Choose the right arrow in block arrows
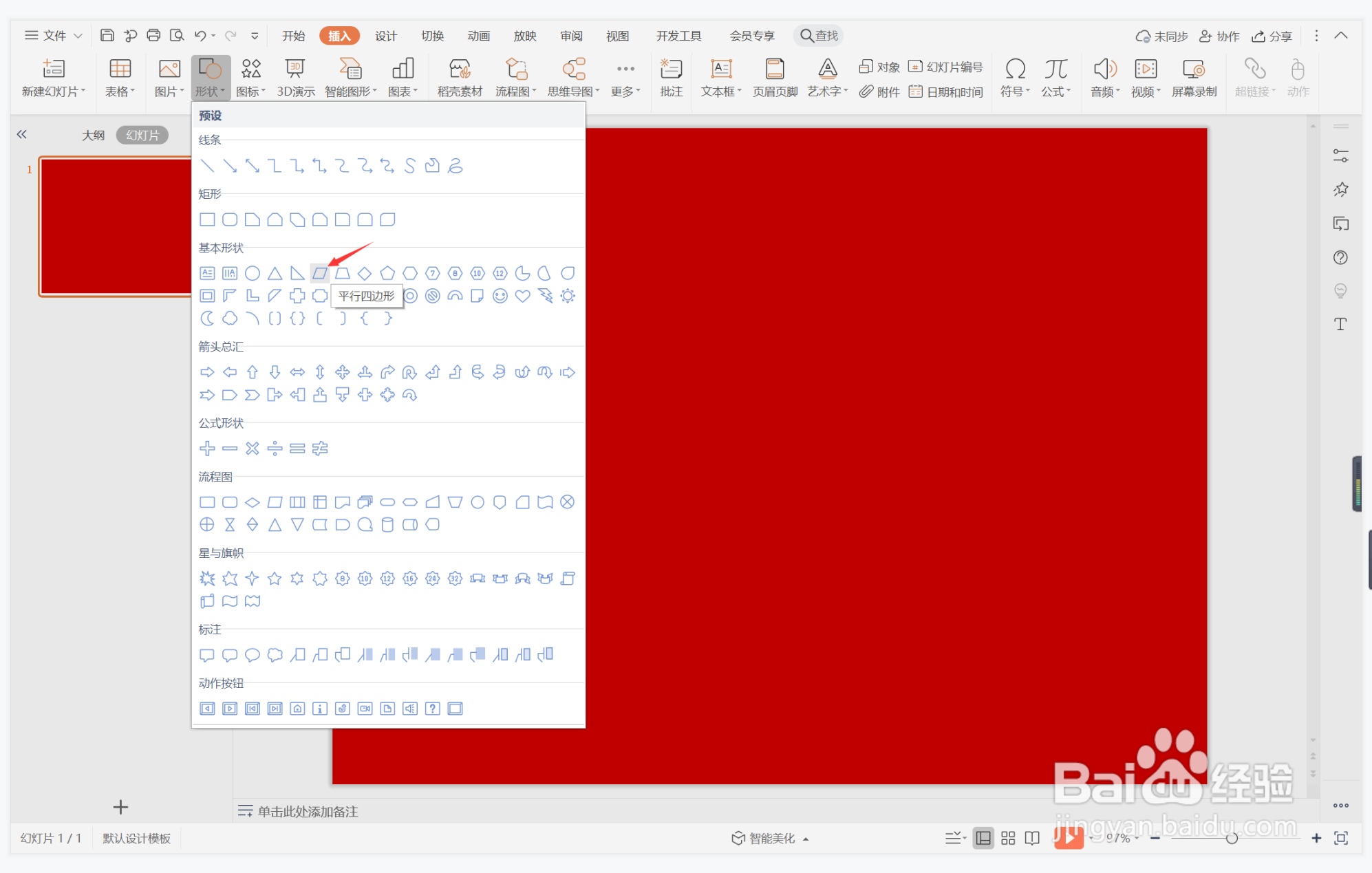1372x873 pixels. 207,372
